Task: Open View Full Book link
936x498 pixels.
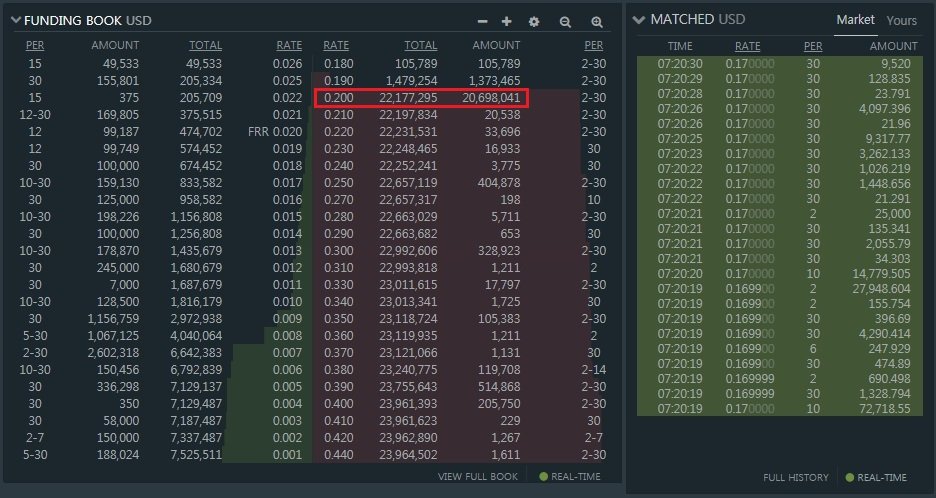Action: pyautogui.click(x=478, y=477)
